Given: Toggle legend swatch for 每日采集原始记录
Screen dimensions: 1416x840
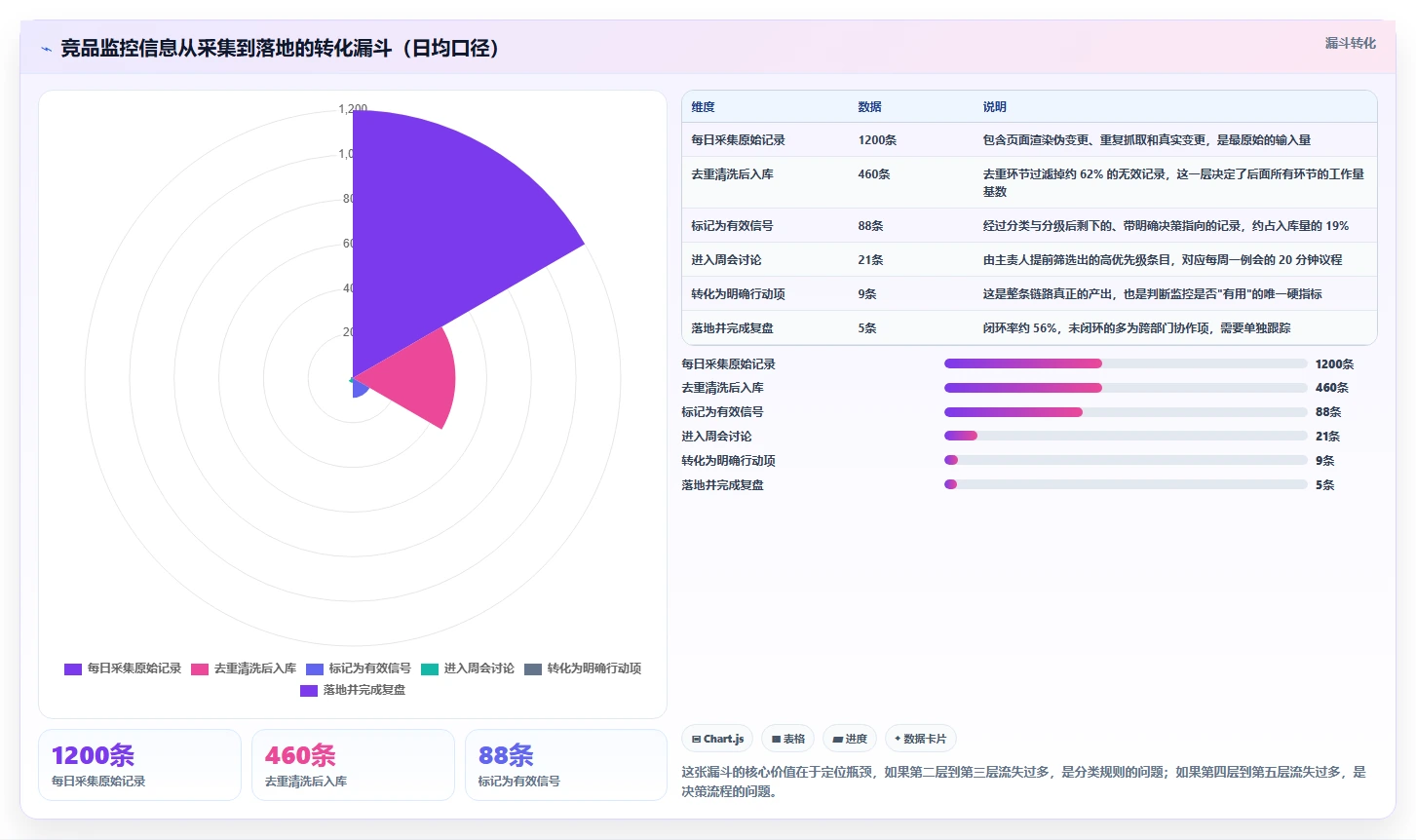Looking at the screenshot, I should point(73,669).
